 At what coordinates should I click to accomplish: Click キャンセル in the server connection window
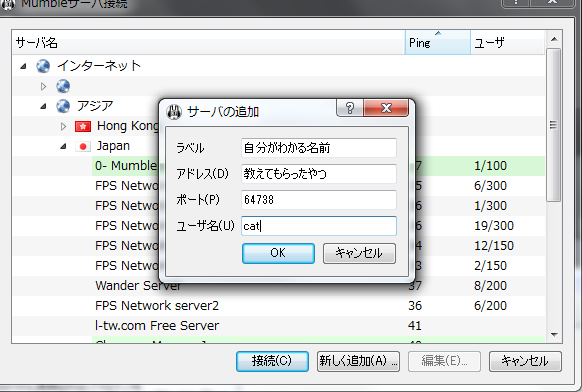click(525, 361)
